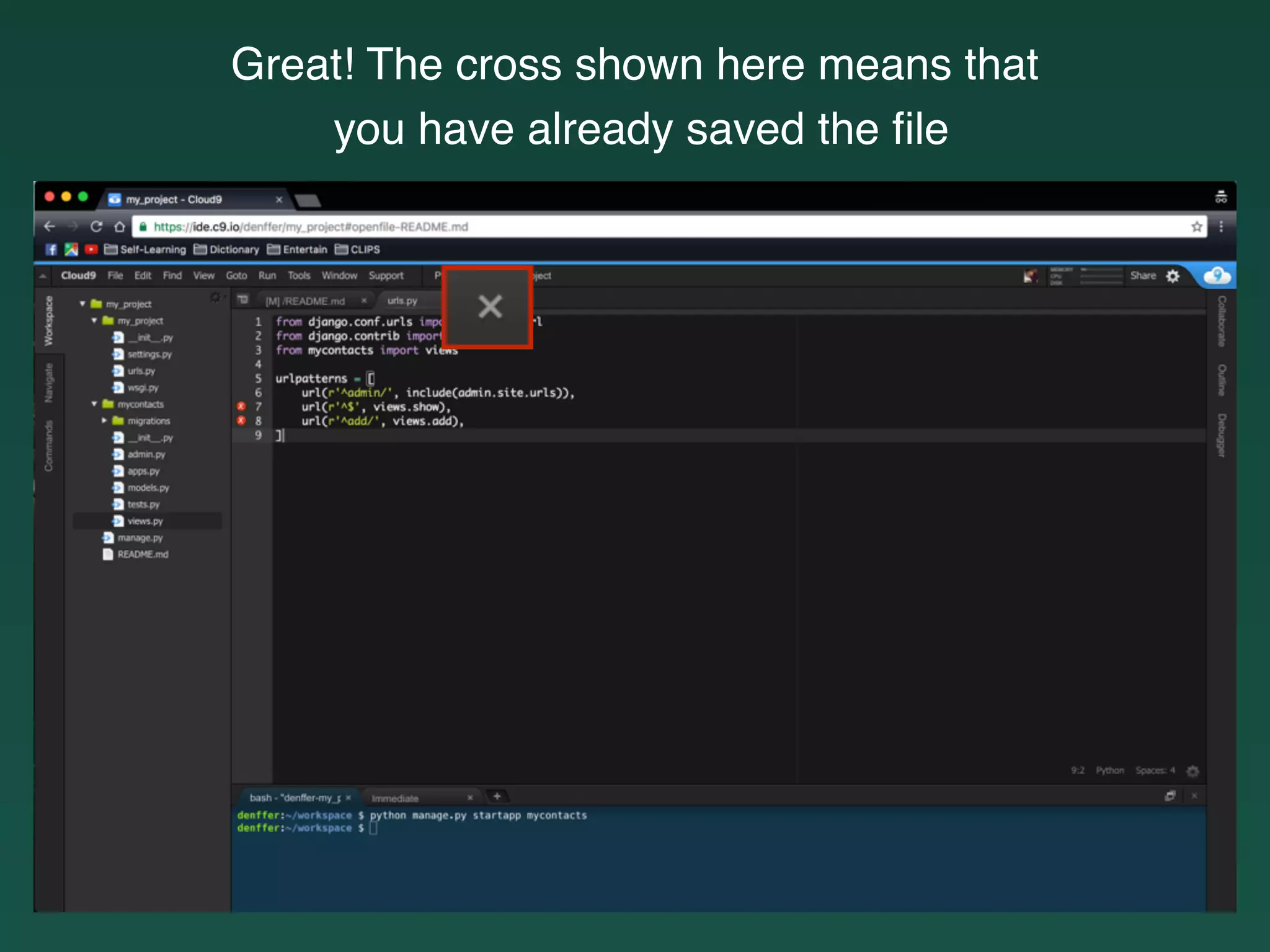Open settings.py in the file tree
The image size is (1270, 952).
pyautogui.click(x=149, y=355)
